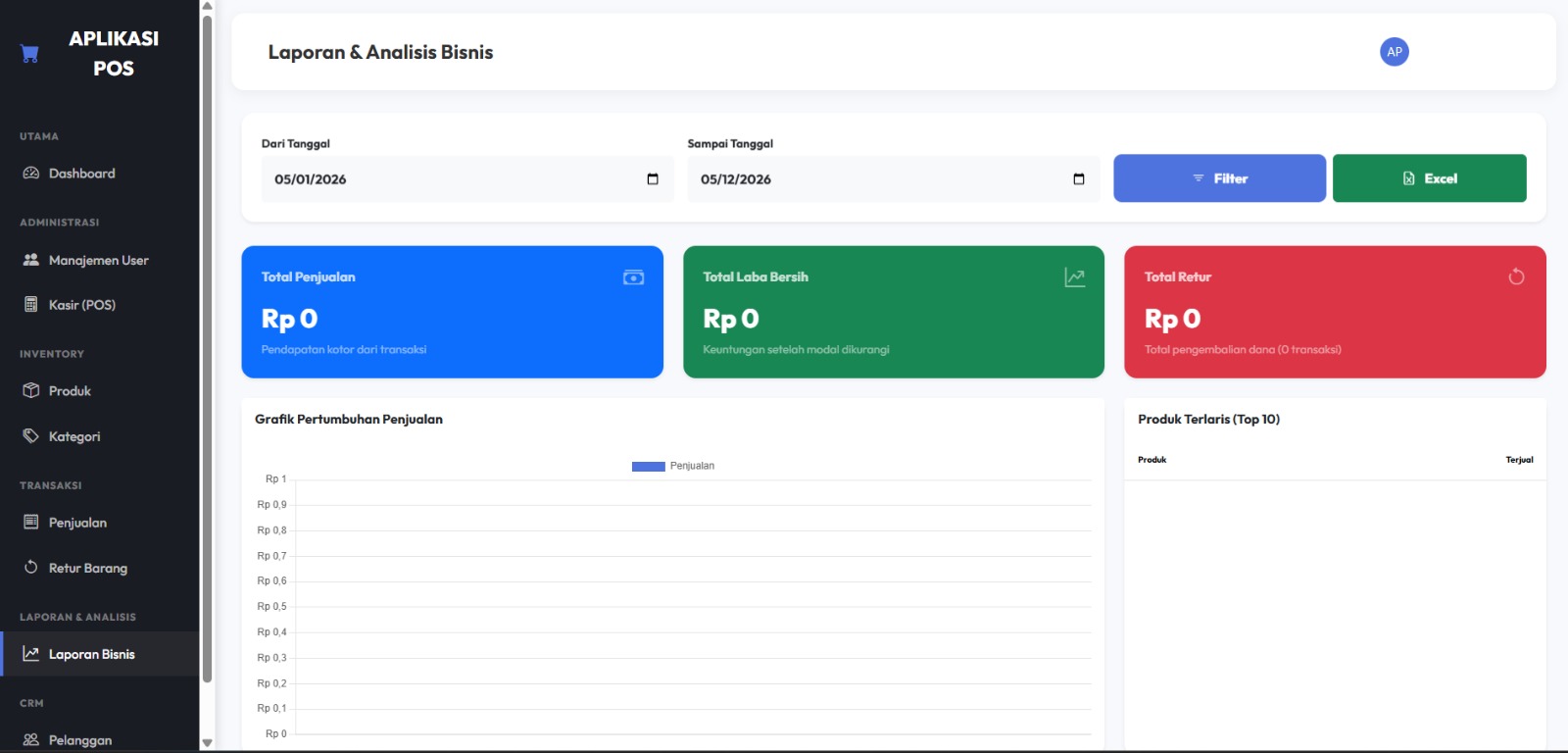The image size is (1568, 753).
Task: Click the Retur Barang rotate icon
Action: pos(30,567)
